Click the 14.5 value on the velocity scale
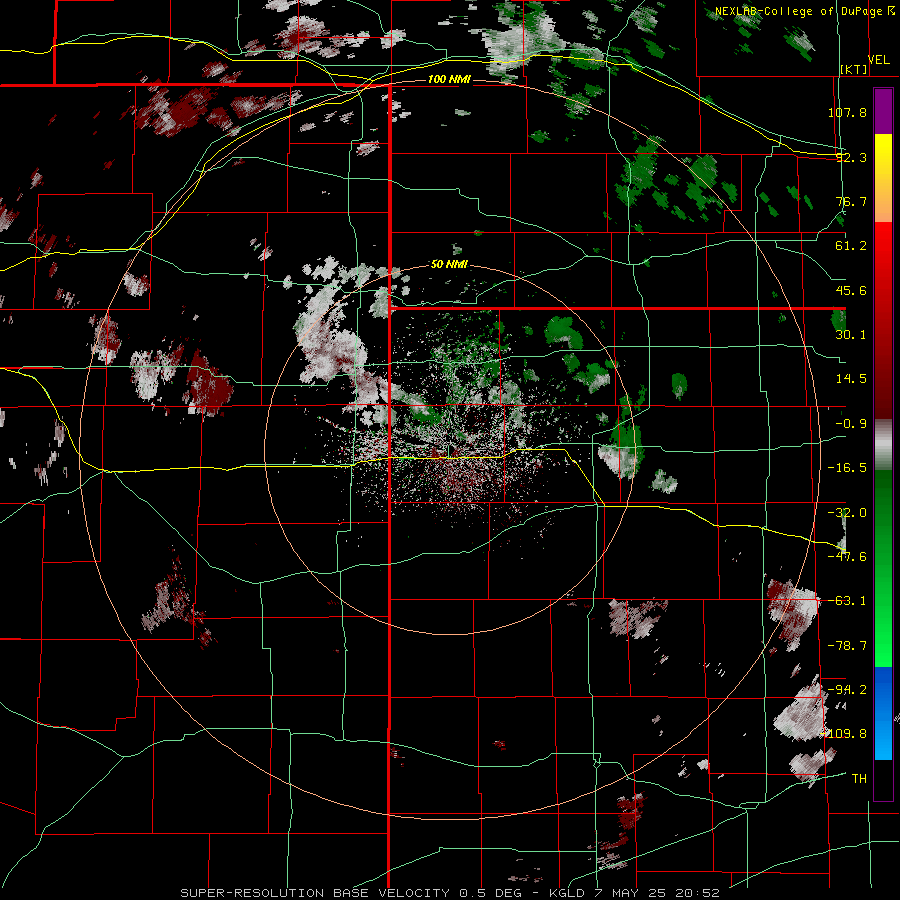 tap(851, 379)
